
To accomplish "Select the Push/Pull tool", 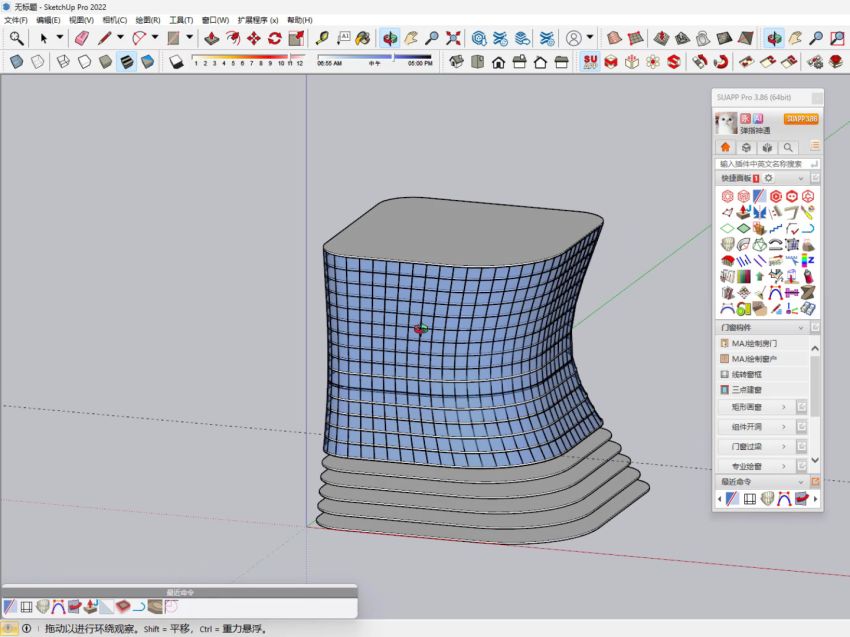I will (211, 38).
